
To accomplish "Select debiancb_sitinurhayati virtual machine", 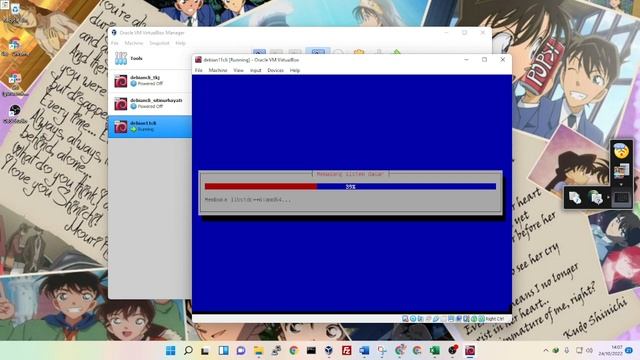I will 150,104.
